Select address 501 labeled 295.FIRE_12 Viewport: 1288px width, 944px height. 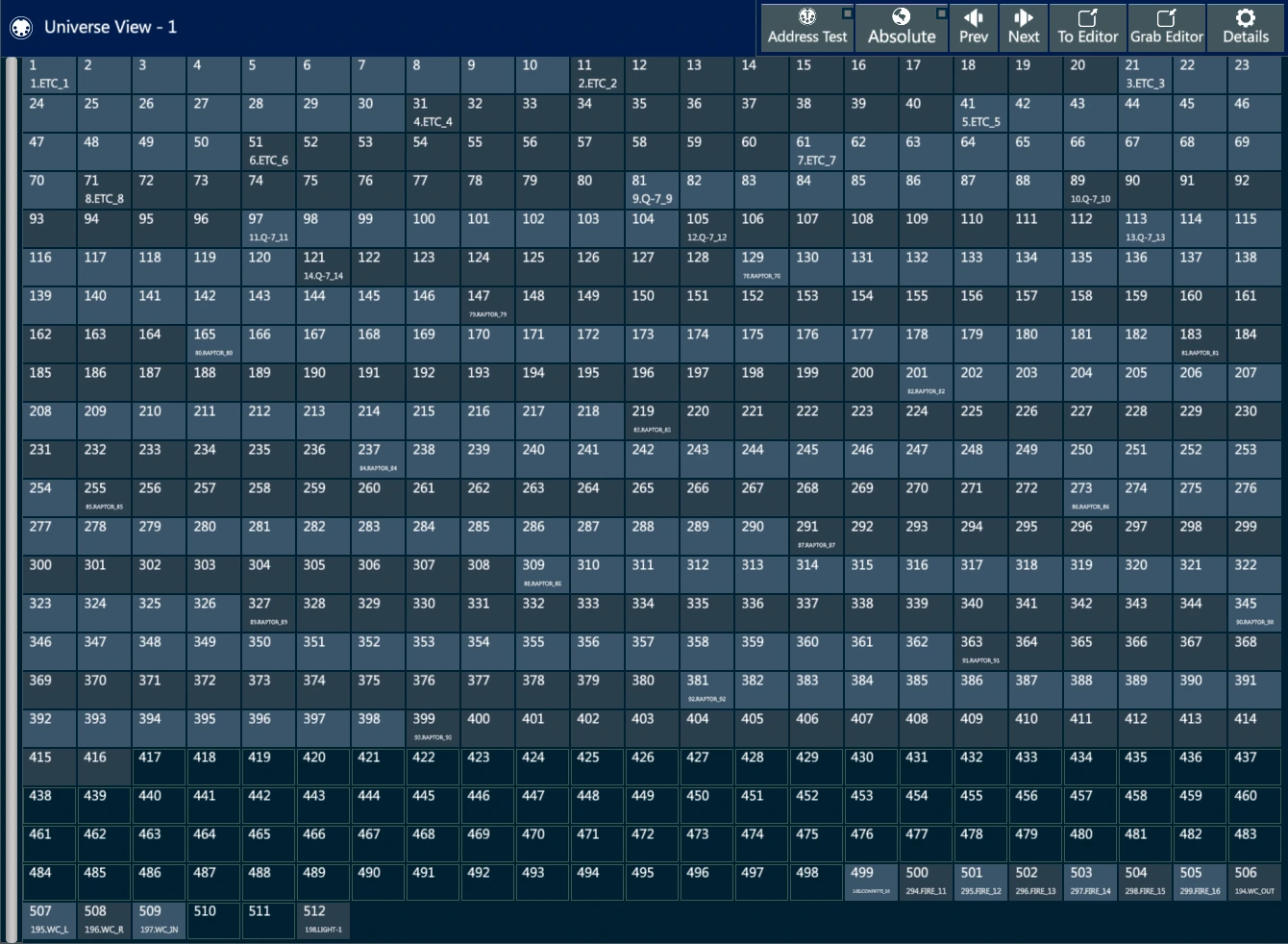pos(980,882)
